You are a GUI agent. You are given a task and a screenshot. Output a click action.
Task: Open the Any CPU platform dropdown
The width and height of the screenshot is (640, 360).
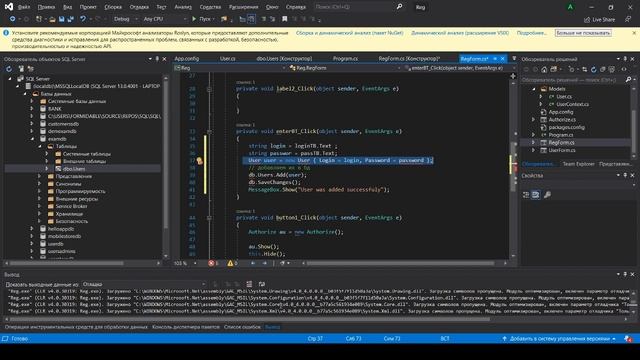(164, 19)
